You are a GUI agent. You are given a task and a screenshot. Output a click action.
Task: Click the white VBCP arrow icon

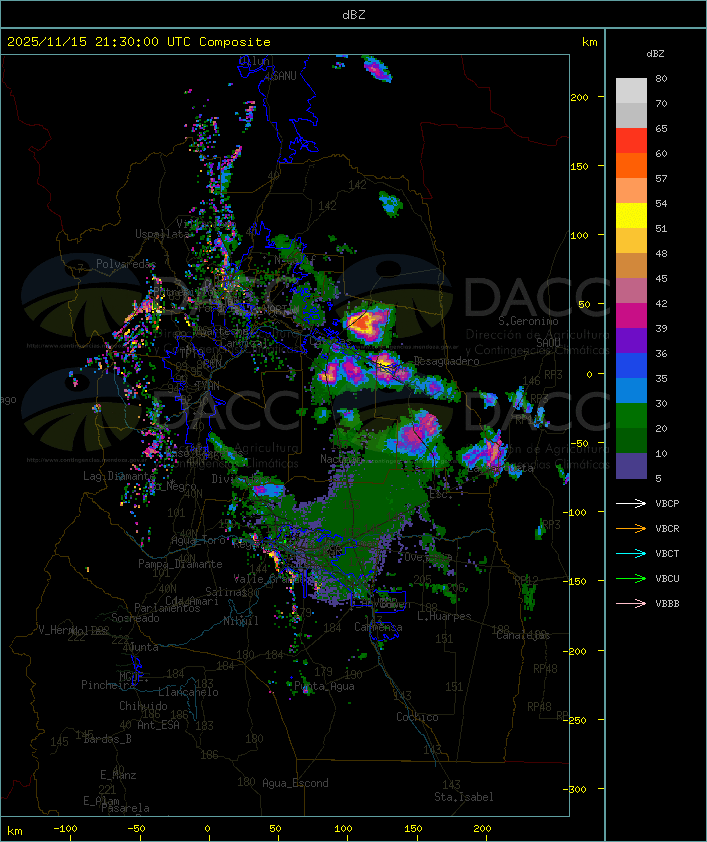coord(631,503)
